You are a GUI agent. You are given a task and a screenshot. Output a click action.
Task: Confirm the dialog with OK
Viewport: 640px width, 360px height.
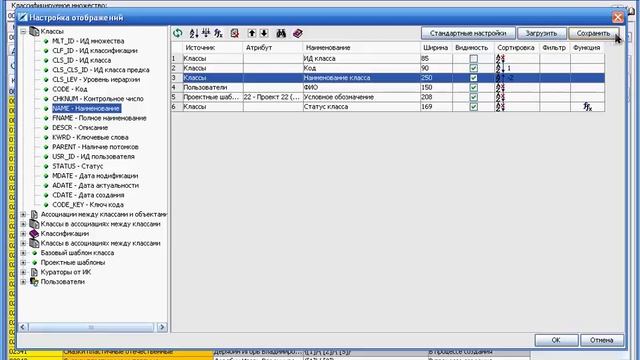point(556,340)
